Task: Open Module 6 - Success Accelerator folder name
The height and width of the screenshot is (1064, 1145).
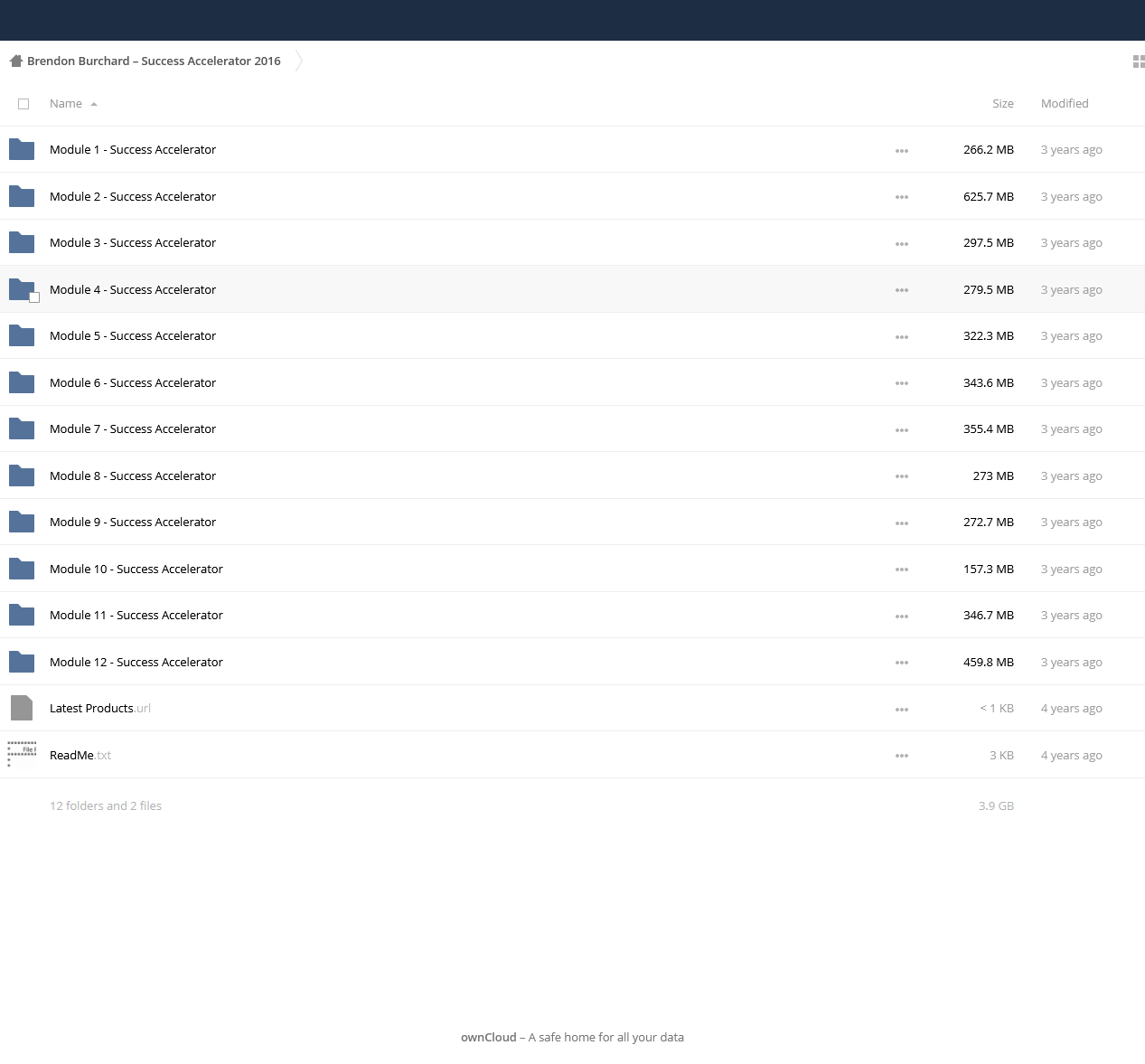Action: coord(133,382)
